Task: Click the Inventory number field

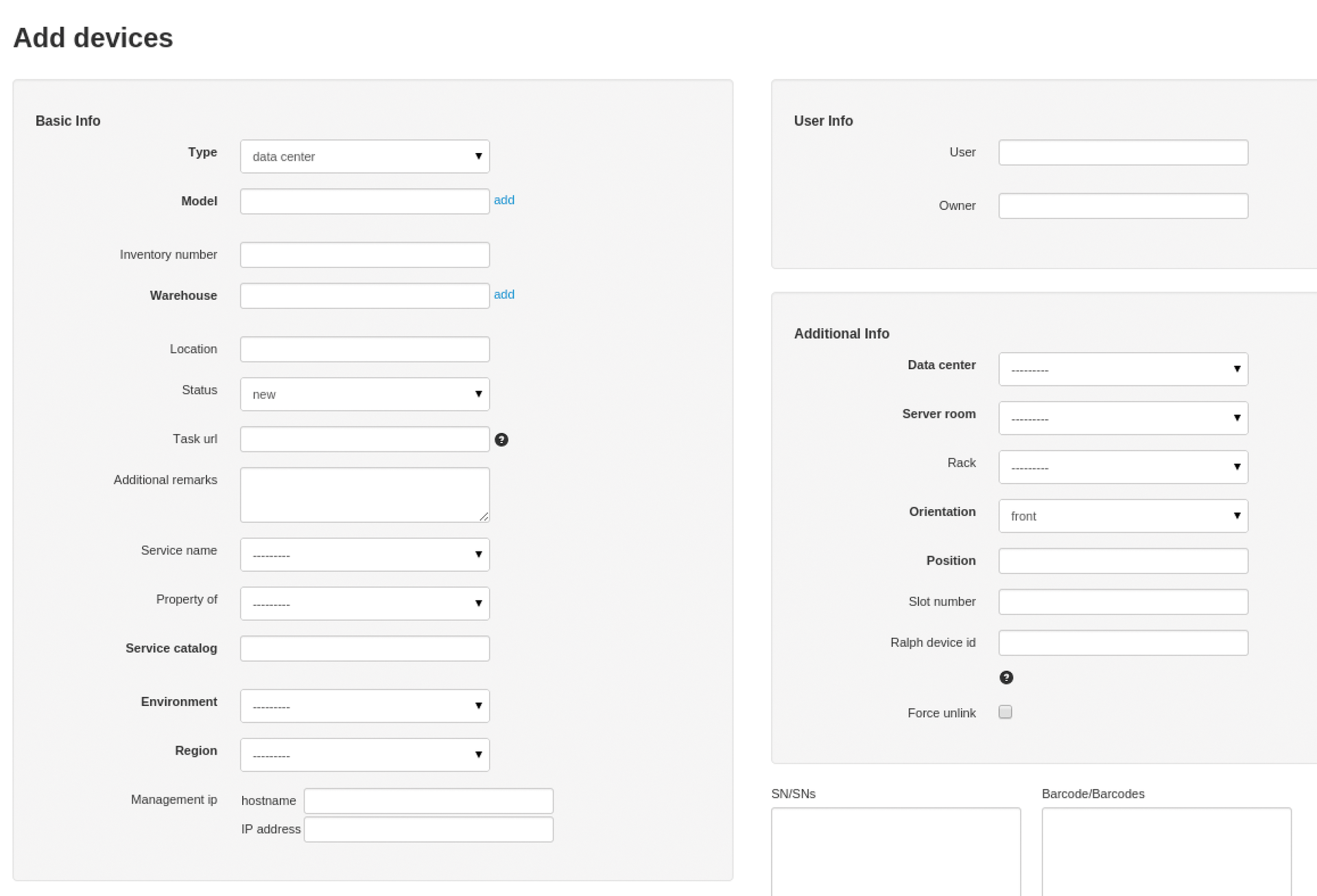Action: 364,254
